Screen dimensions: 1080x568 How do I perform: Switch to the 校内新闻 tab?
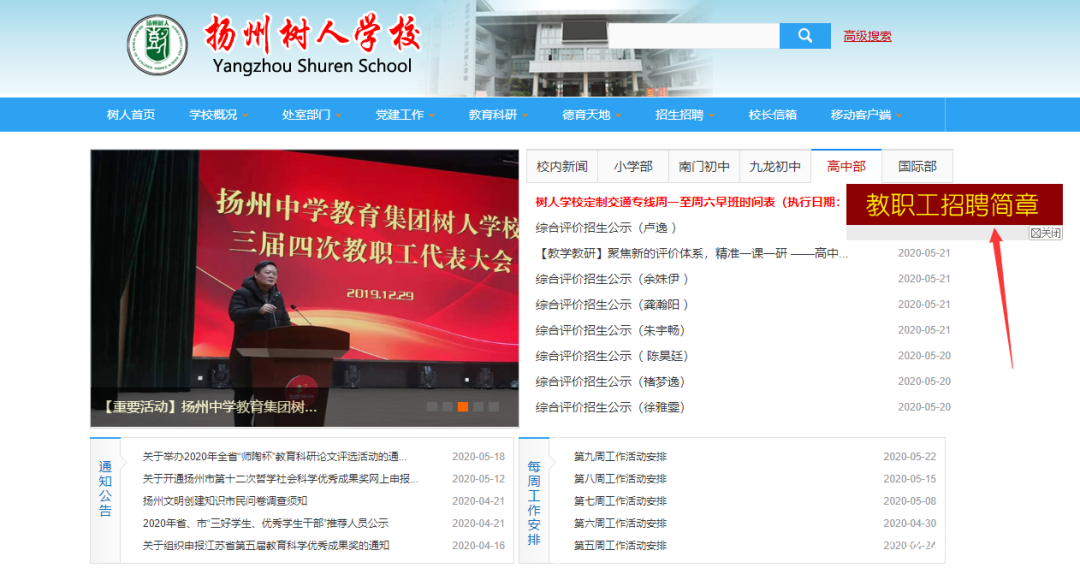(x=562, y=167)
